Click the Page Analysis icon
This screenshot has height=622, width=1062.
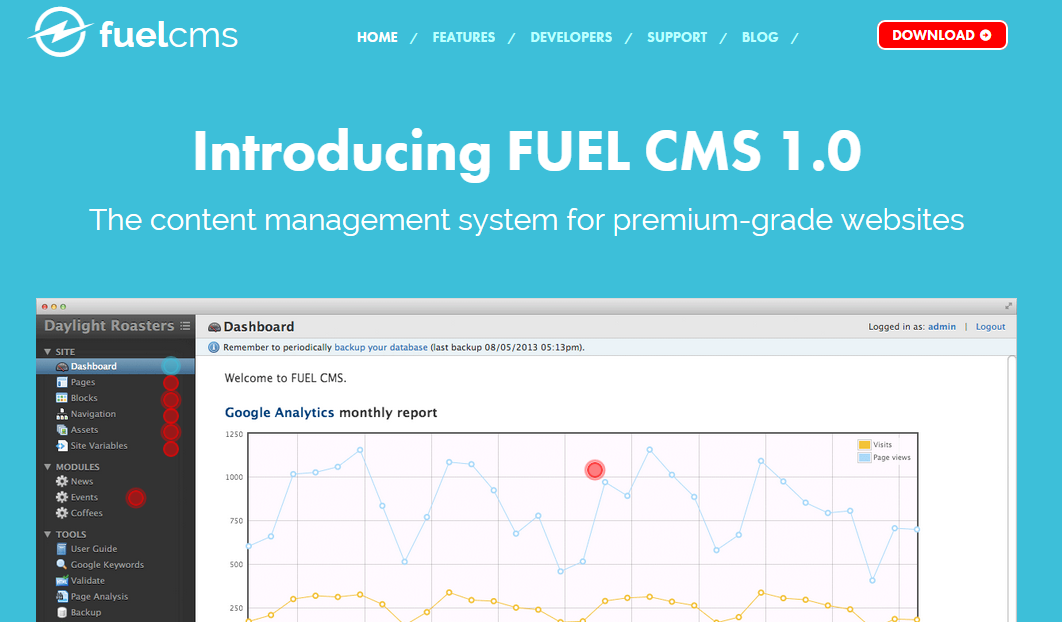pos(62,596)
